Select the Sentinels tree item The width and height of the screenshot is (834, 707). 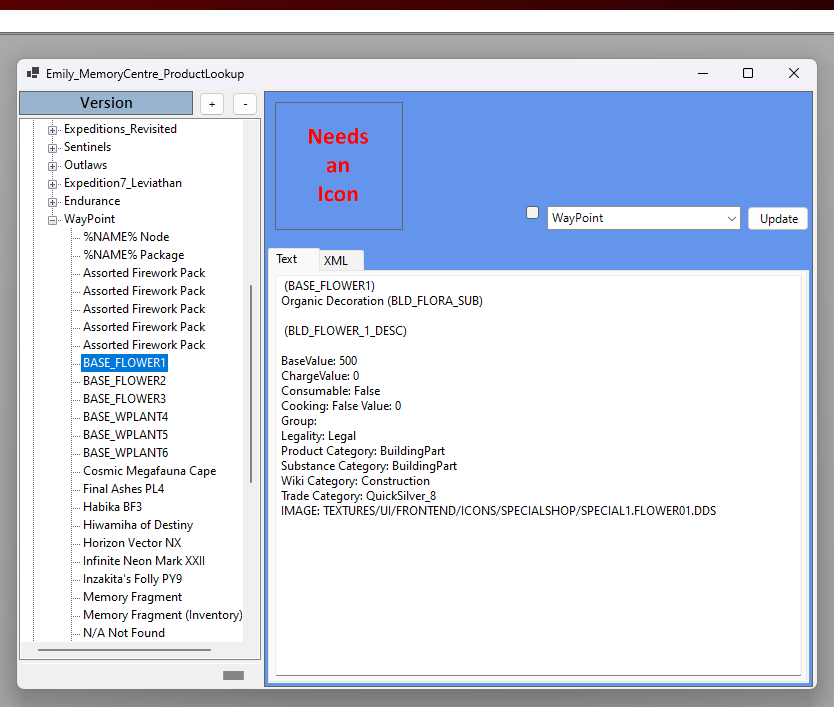[x=88, y=147]
